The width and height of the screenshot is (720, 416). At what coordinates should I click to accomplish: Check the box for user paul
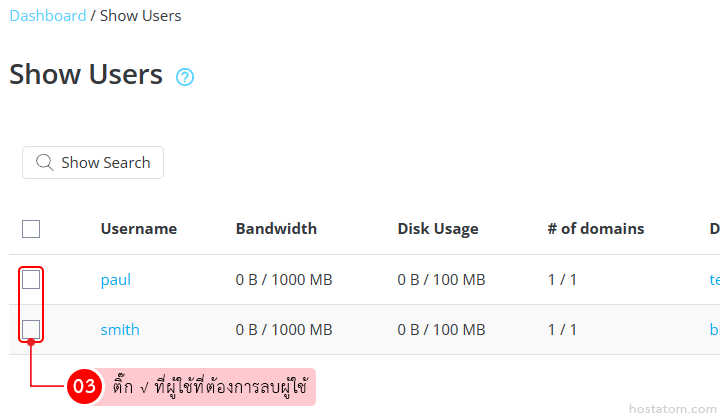(x=31, y=280)
